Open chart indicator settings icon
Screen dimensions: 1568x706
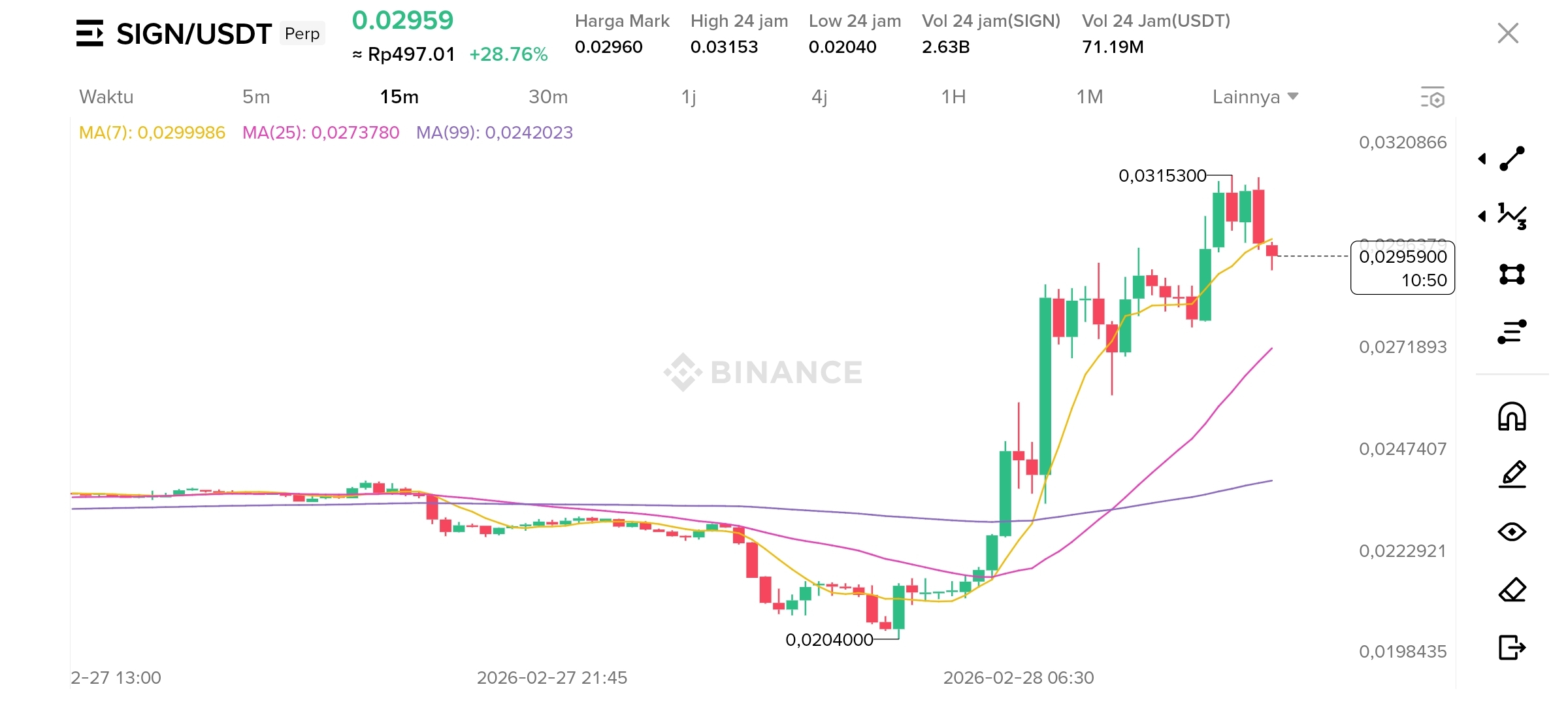click(1432, 97)
